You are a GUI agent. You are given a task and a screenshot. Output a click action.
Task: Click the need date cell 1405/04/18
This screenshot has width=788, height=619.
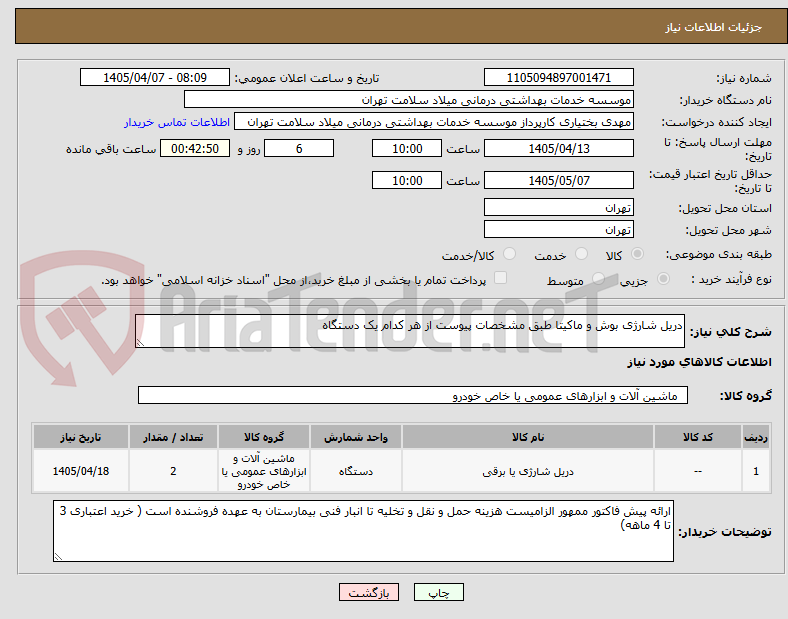pyautogui.click(x=81, y=471)
